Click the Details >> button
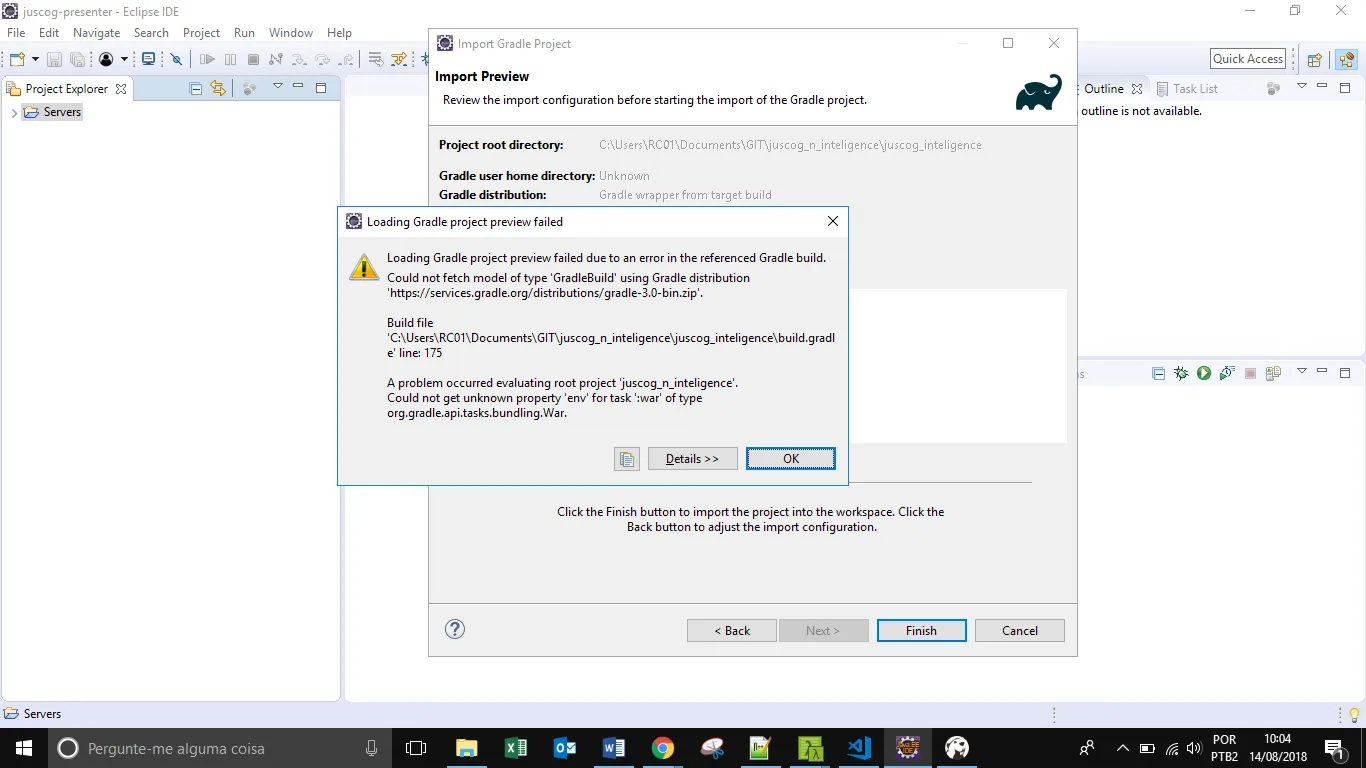The width and height of the screenshot is (1366, 768). [693, 459]
